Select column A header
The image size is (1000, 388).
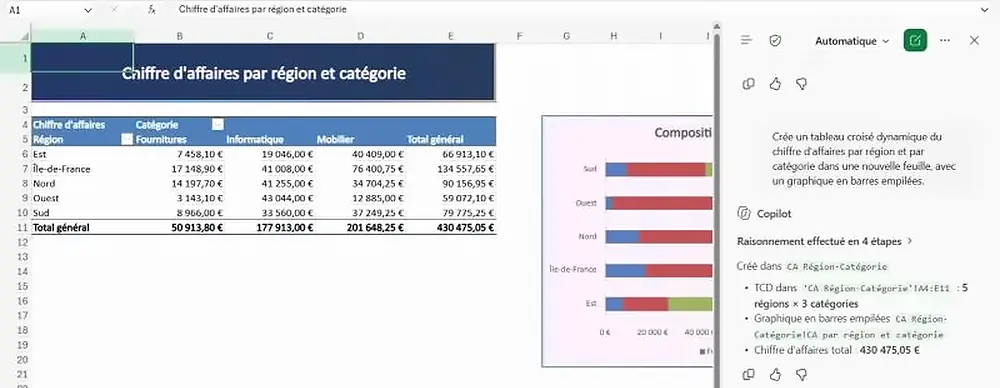(82, 36)
